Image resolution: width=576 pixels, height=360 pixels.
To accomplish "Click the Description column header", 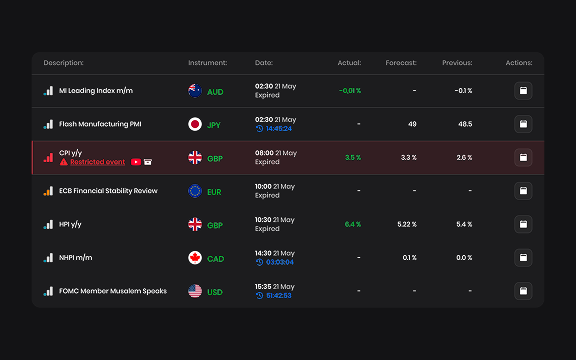I will (x=64, y=63).
